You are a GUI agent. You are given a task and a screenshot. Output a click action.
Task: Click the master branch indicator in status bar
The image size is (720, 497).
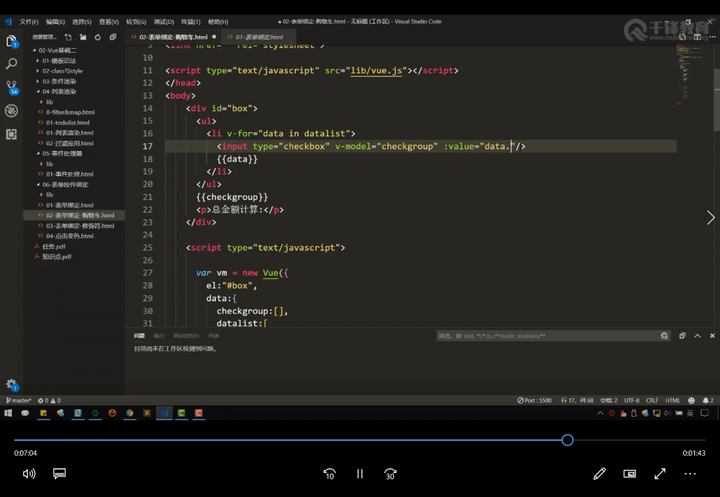tap(18, 401)
